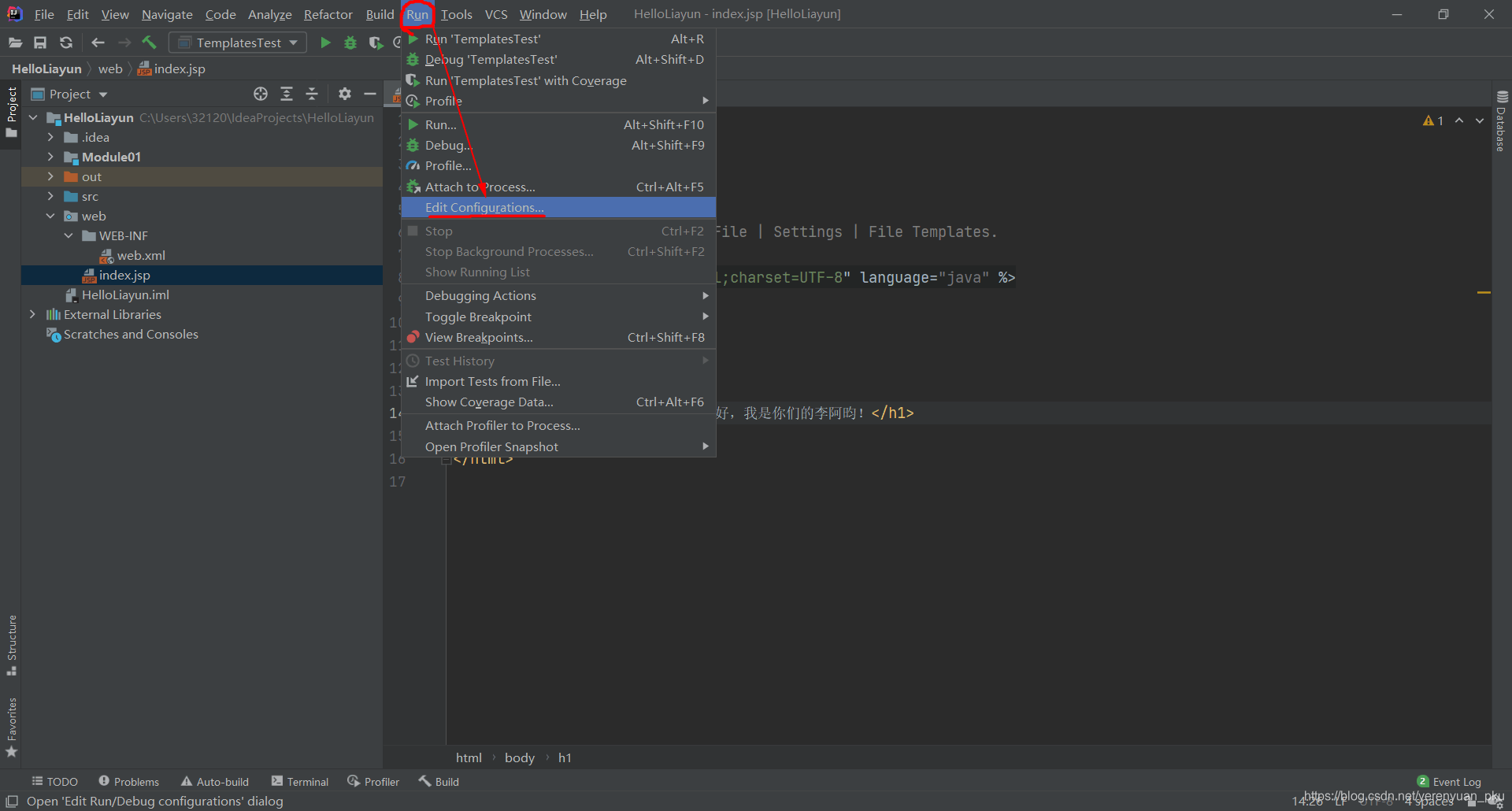Select Edit Configurations menu entry
Image resolution: width=1512 pixels, height=811 pixels.
pos(558,207)
